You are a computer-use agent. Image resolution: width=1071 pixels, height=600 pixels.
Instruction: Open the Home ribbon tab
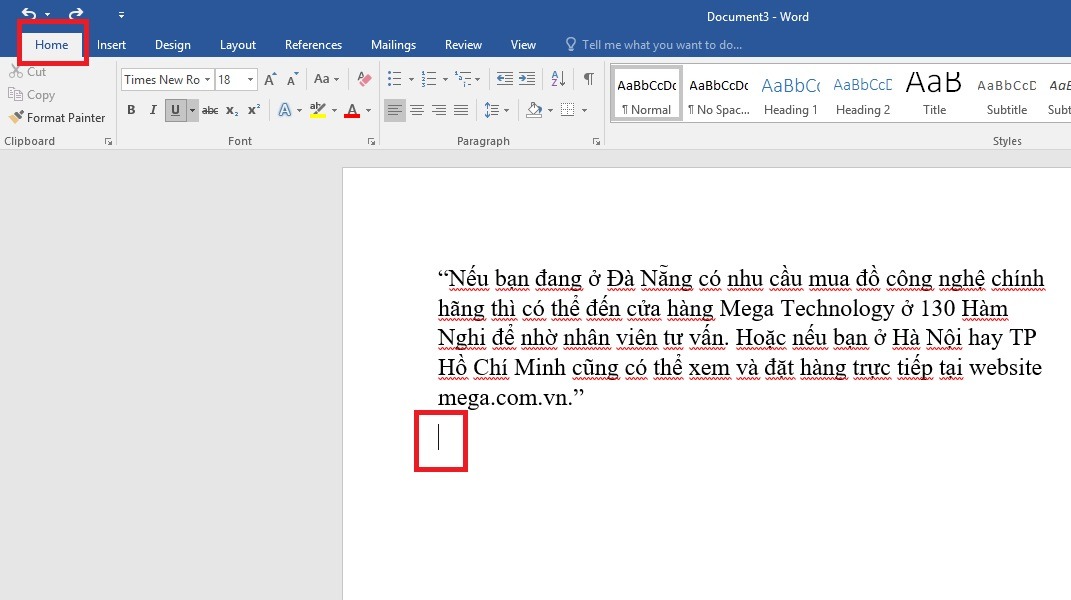click(x=52, y=44)
